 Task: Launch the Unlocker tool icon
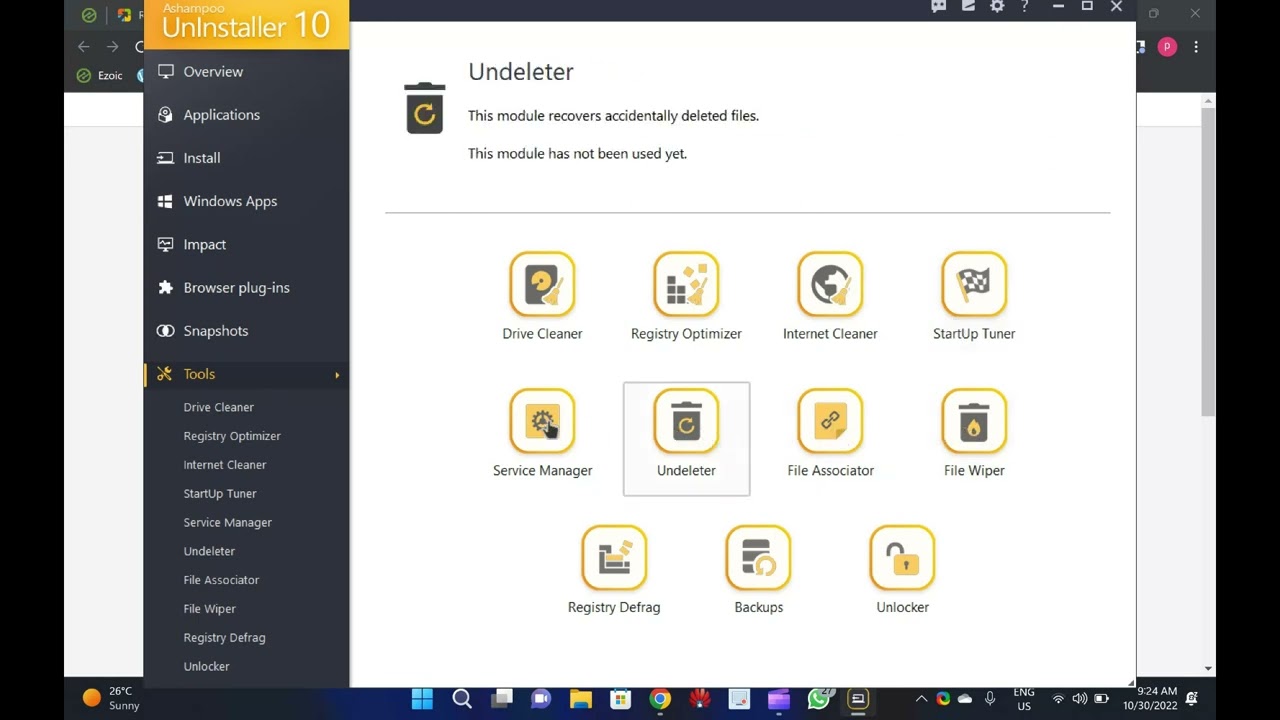click(x=902, y=558)
